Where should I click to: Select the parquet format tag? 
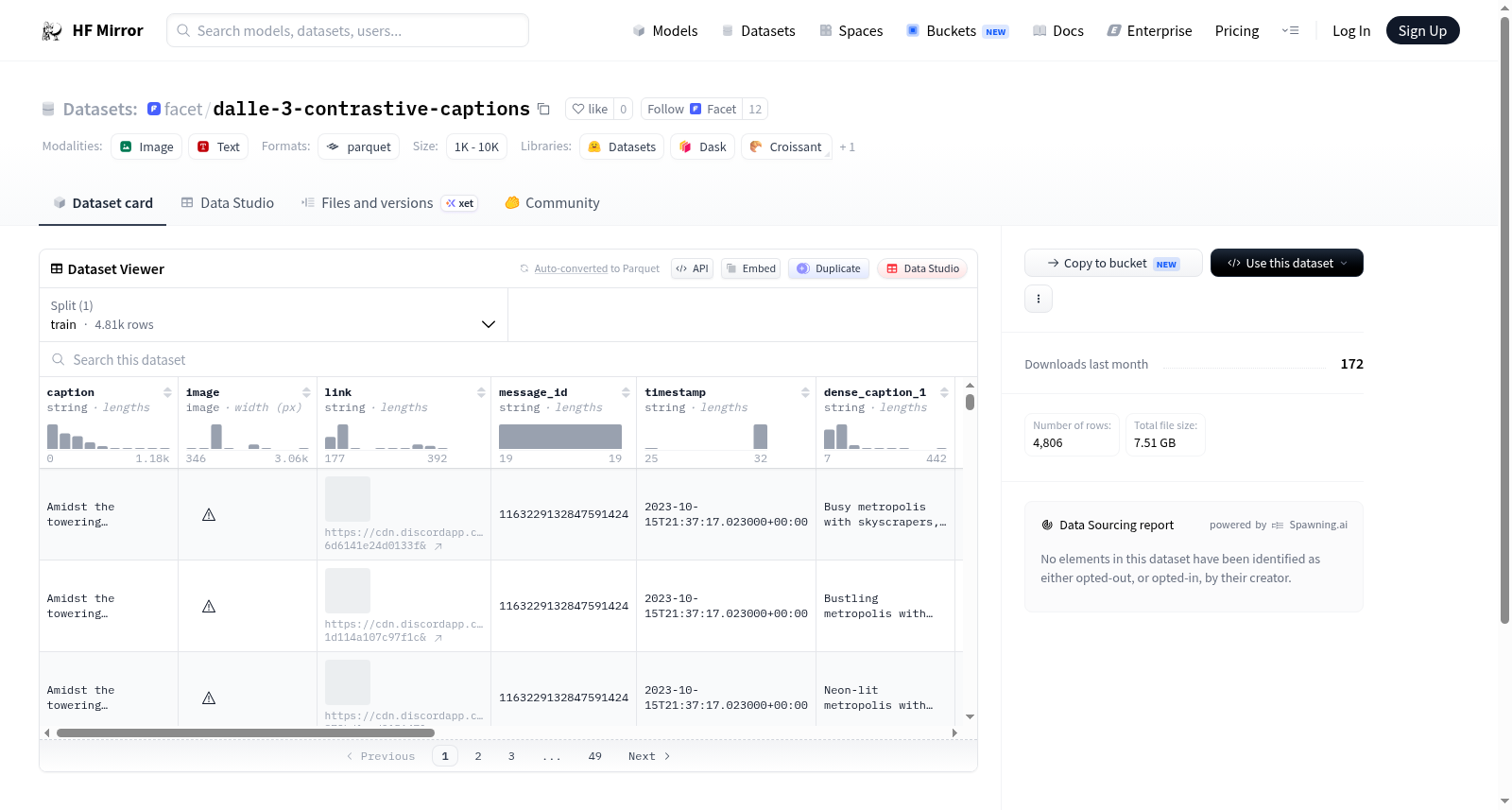coord(358,146)
